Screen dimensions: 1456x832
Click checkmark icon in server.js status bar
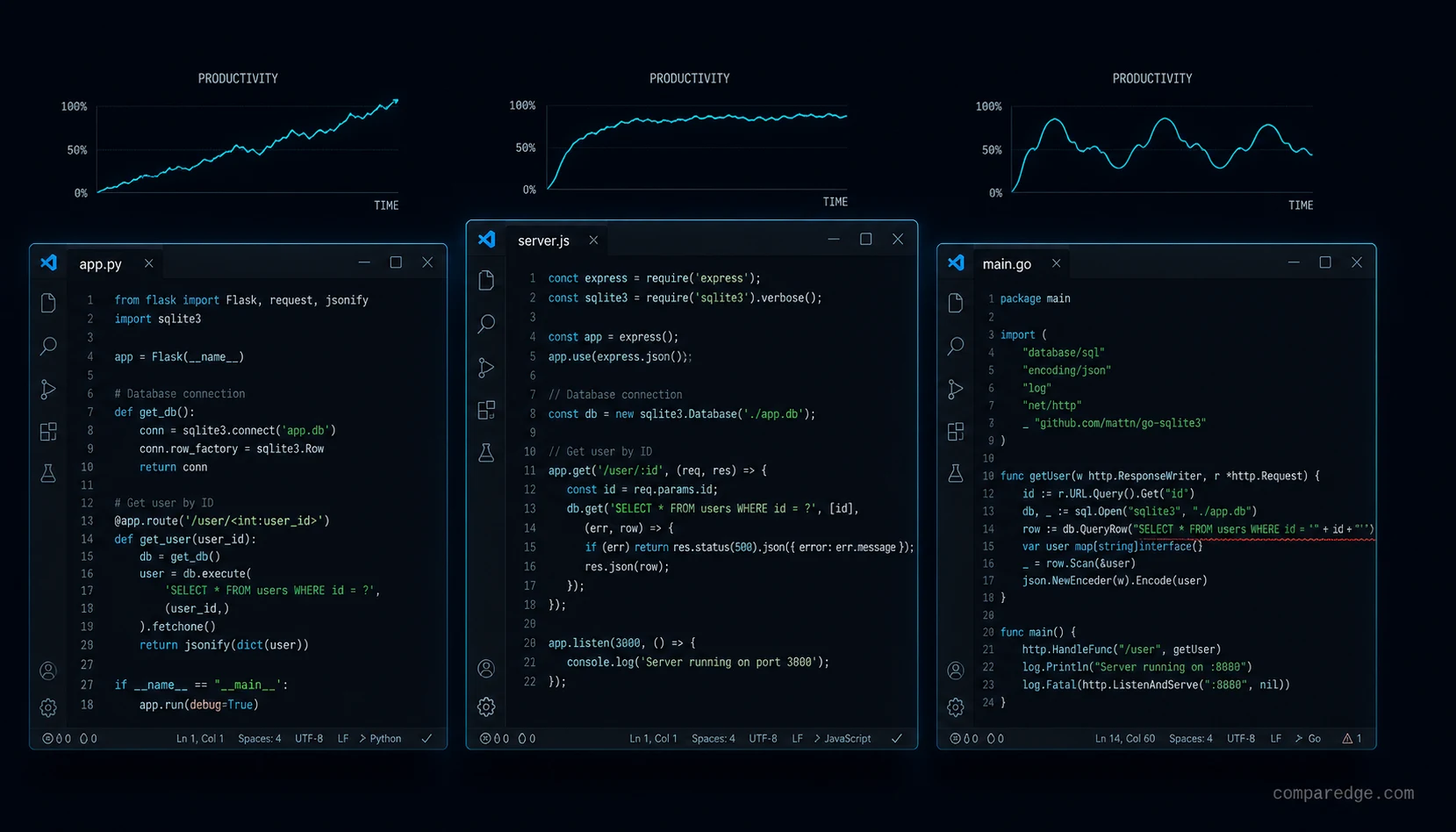click(x=897, y=739)
